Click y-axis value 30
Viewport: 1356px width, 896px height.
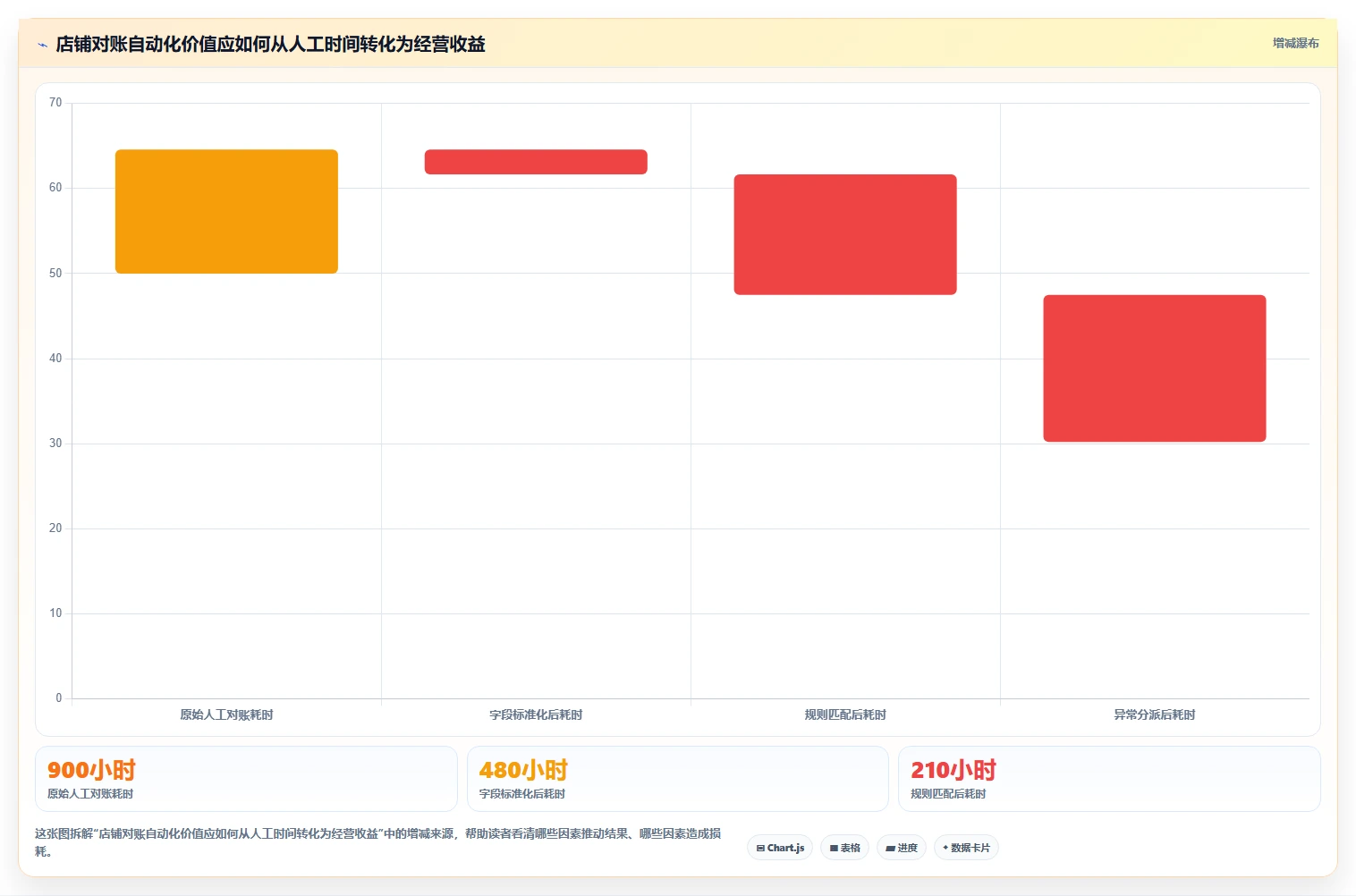[55, 444]
